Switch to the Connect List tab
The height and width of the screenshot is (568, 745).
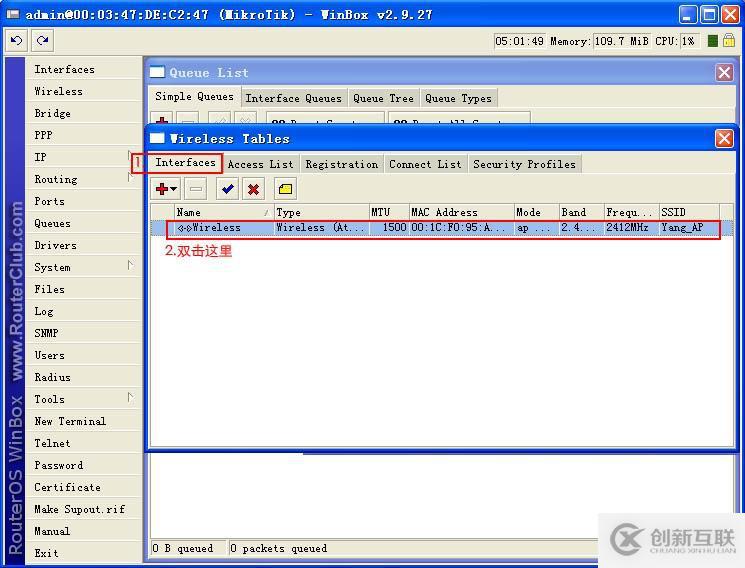pyautogui.click(x=425, y=164)
